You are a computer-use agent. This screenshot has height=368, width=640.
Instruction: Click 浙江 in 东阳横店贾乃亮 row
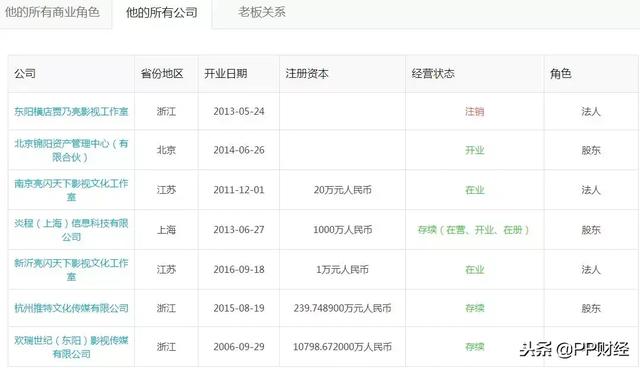[x=166, y=111]
